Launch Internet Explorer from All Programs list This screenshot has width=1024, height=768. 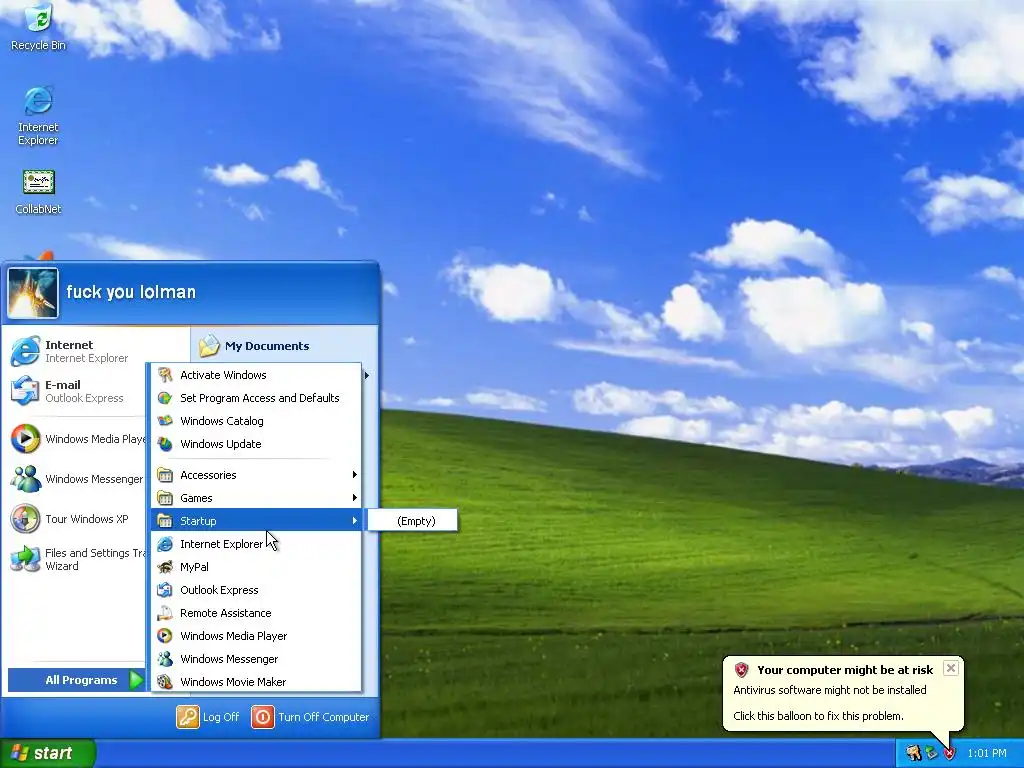click(257, 544)
